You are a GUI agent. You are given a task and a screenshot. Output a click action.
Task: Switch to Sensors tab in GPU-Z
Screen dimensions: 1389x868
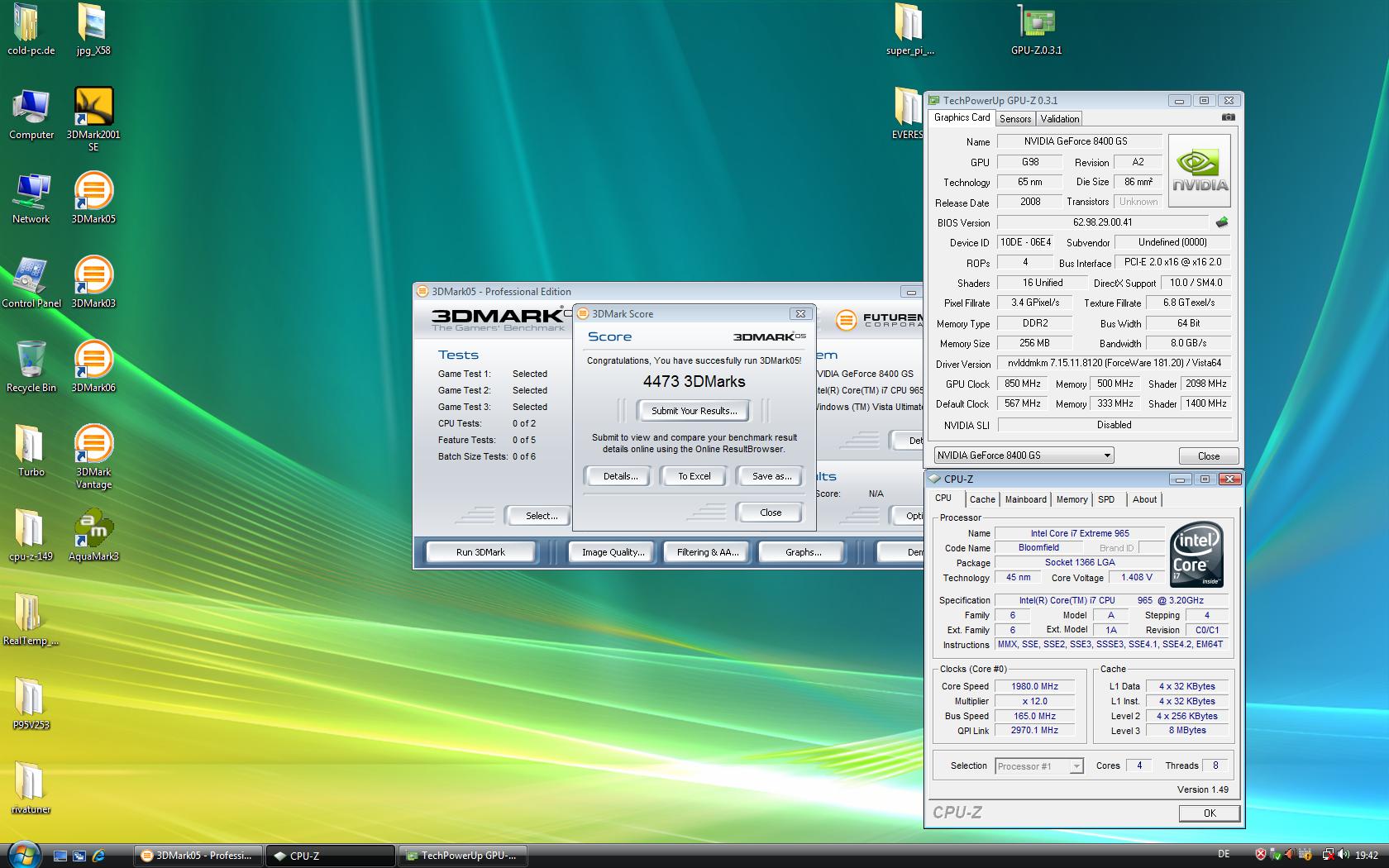click(x=1014, y=119)
